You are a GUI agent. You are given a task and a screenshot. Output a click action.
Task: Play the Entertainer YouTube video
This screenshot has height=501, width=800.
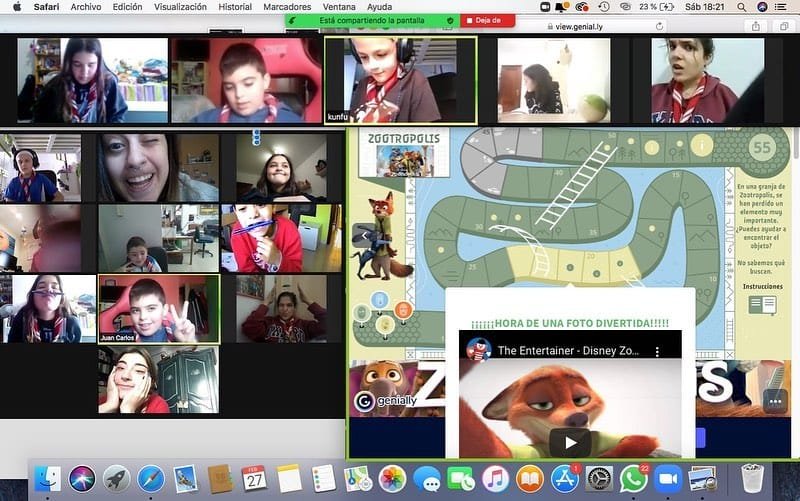click(x=570, y=442)
